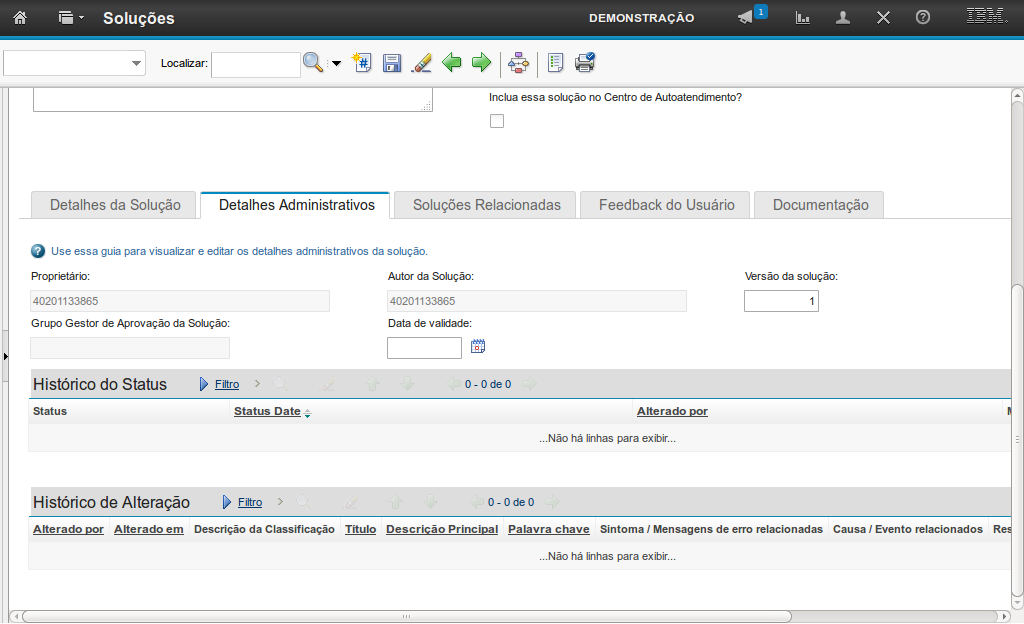Switch to Soluções Relacionadas tab
1024x624 pixels.
tap(486, 205)
